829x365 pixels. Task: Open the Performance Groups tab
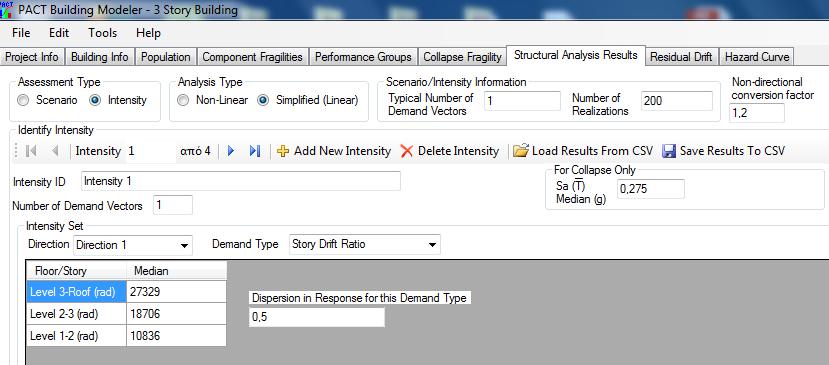(363, 57)
